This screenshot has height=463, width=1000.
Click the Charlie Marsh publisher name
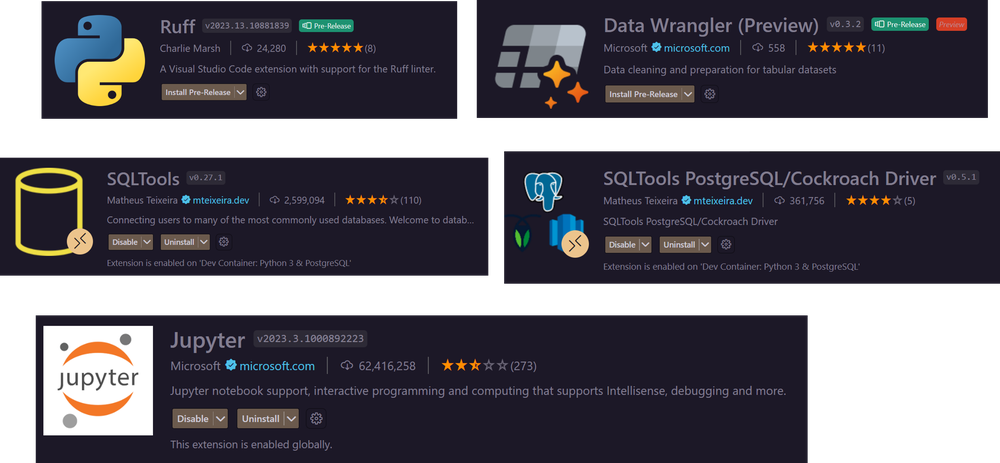pos(190,48)
